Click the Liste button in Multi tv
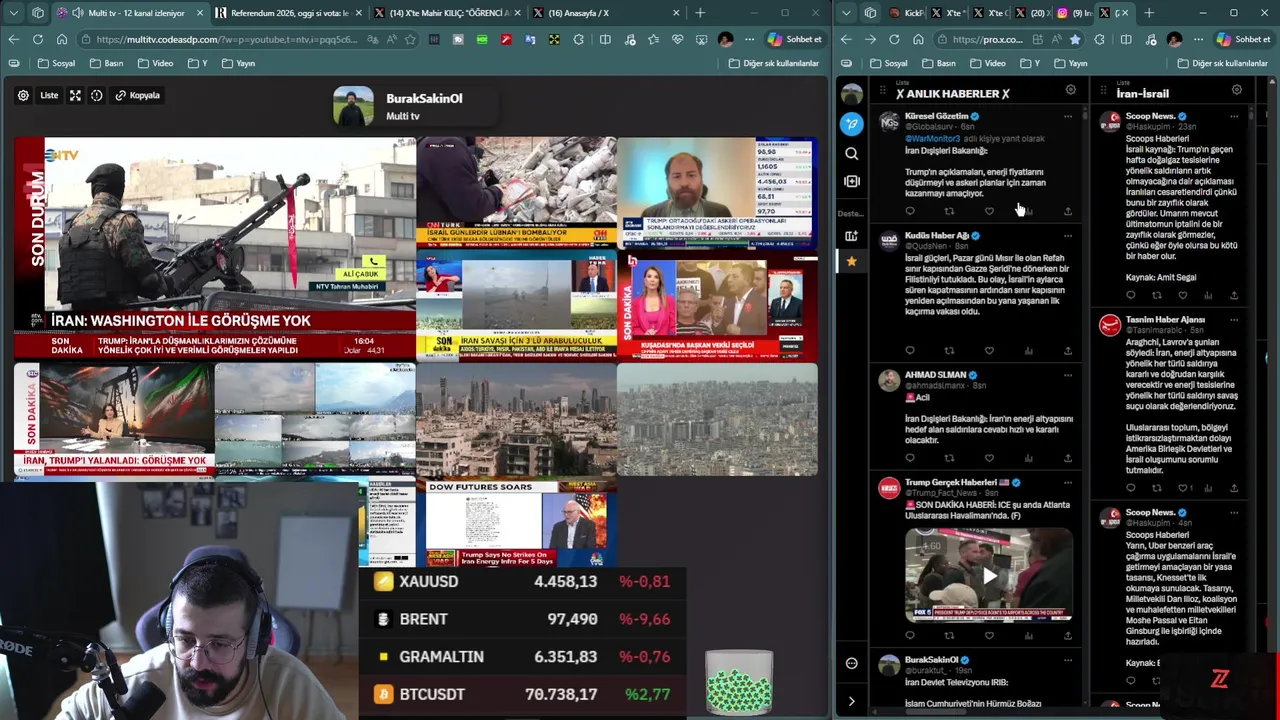1280x720 pixels. point(49,95)
